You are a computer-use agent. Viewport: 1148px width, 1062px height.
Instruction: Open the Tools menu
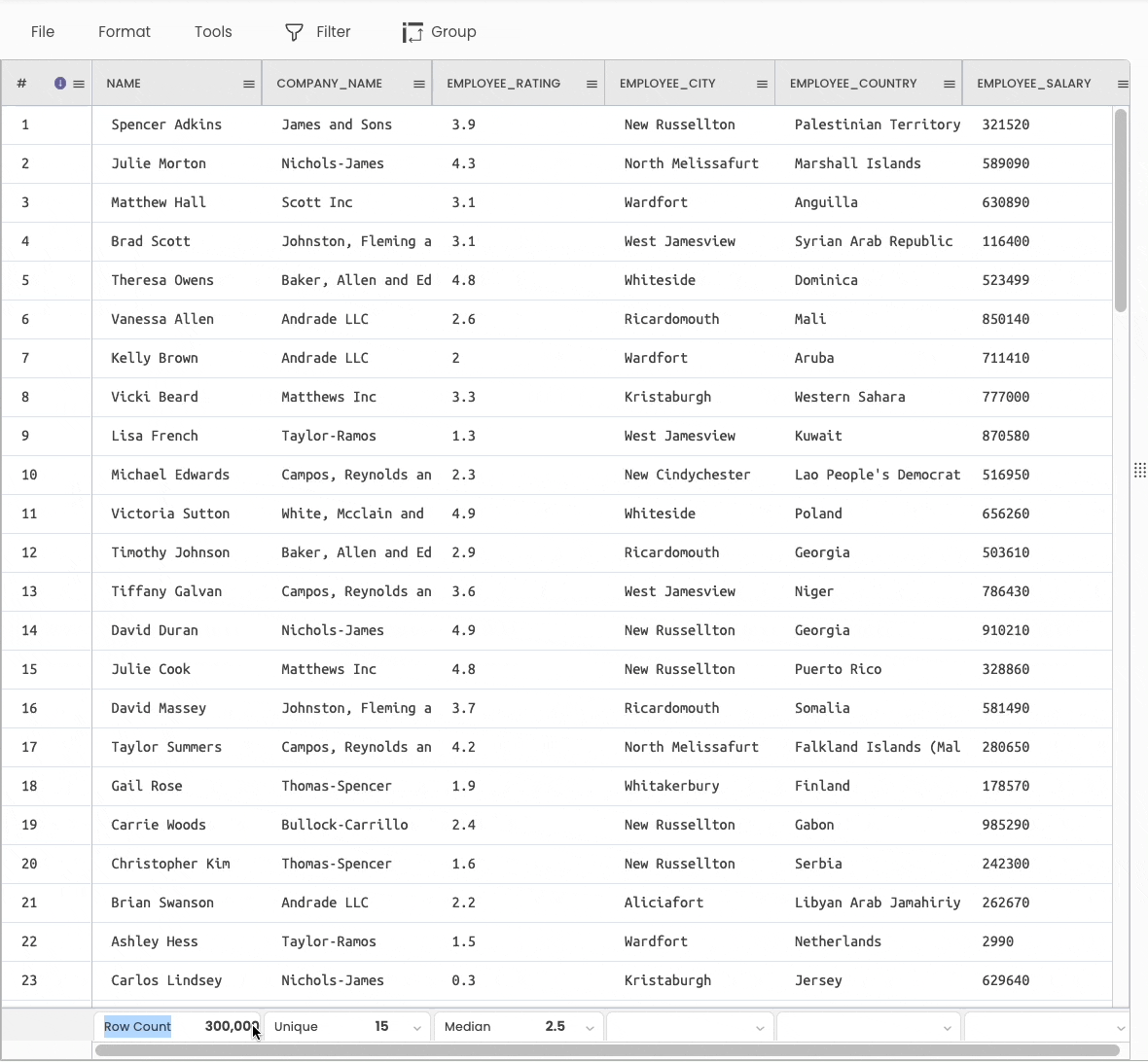[213, 32]
